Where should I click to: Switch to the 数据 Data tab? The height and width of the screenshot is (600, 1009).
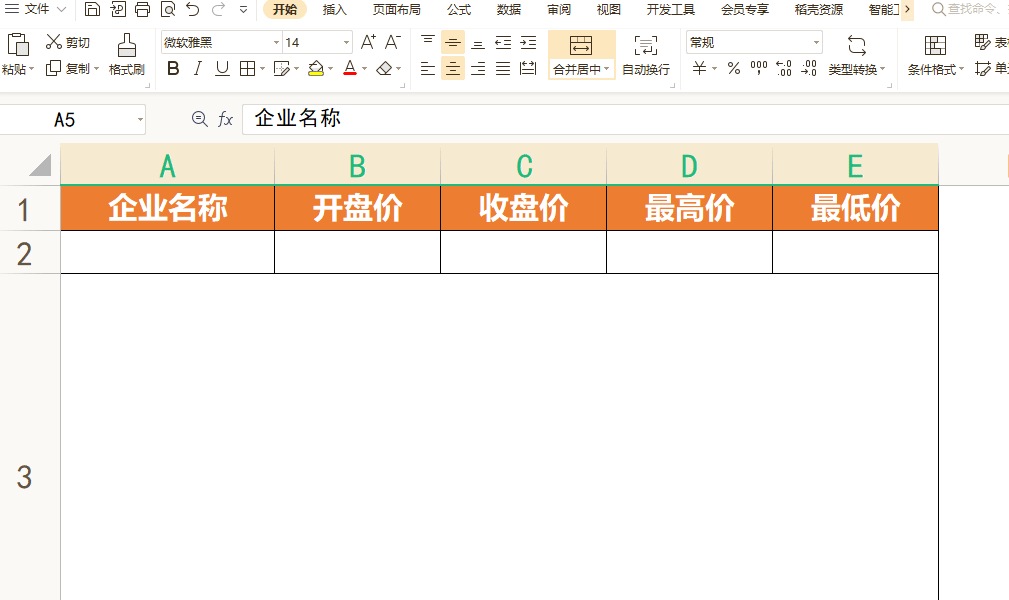pos(508,10)
